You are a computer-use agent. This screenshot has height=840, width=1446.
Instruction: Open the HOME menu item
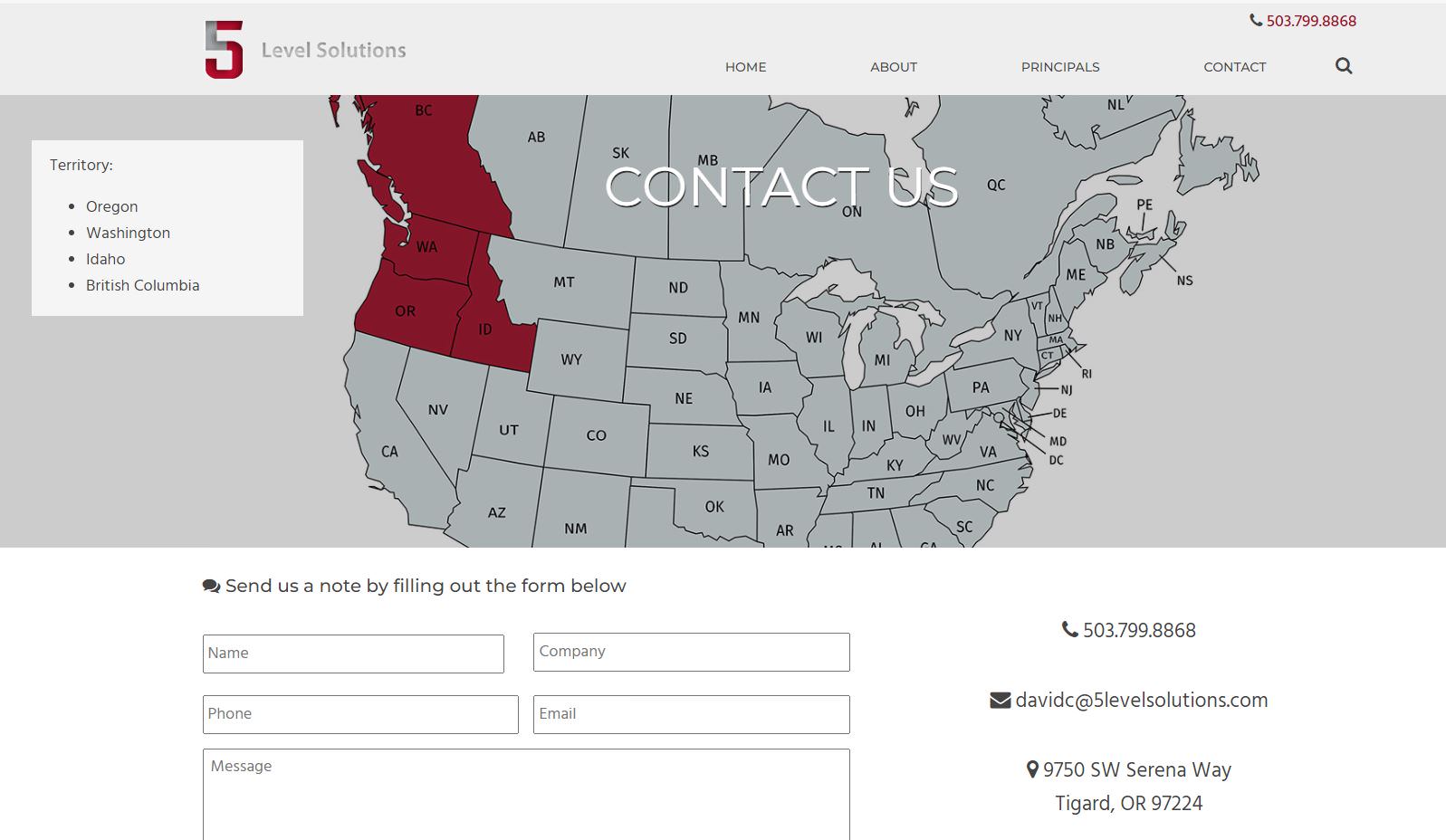click(745, 67)
